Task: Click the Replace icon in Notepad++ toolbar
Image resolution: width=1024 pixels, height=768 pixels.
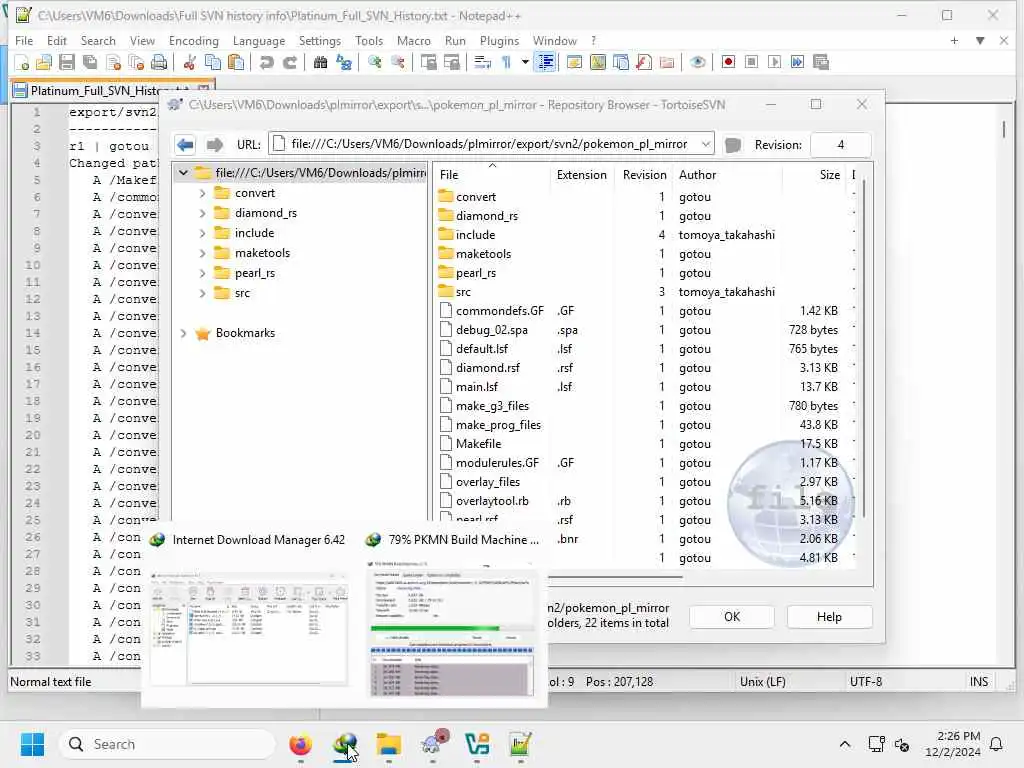Action: click(344, 62)
